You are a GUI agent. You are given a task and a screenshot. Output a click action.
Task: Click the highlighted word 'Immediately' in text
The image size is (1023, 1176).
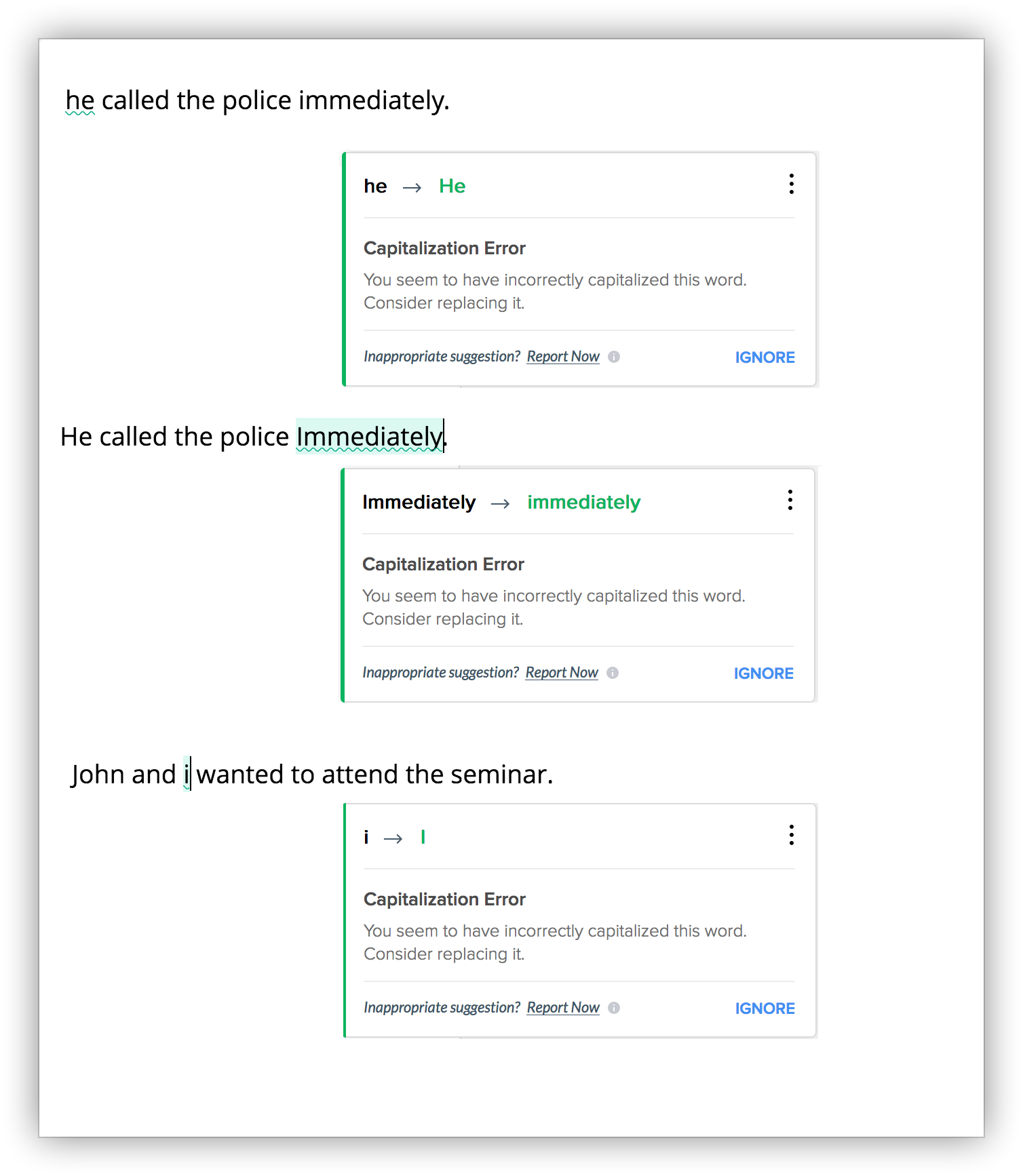click(369, 437)
